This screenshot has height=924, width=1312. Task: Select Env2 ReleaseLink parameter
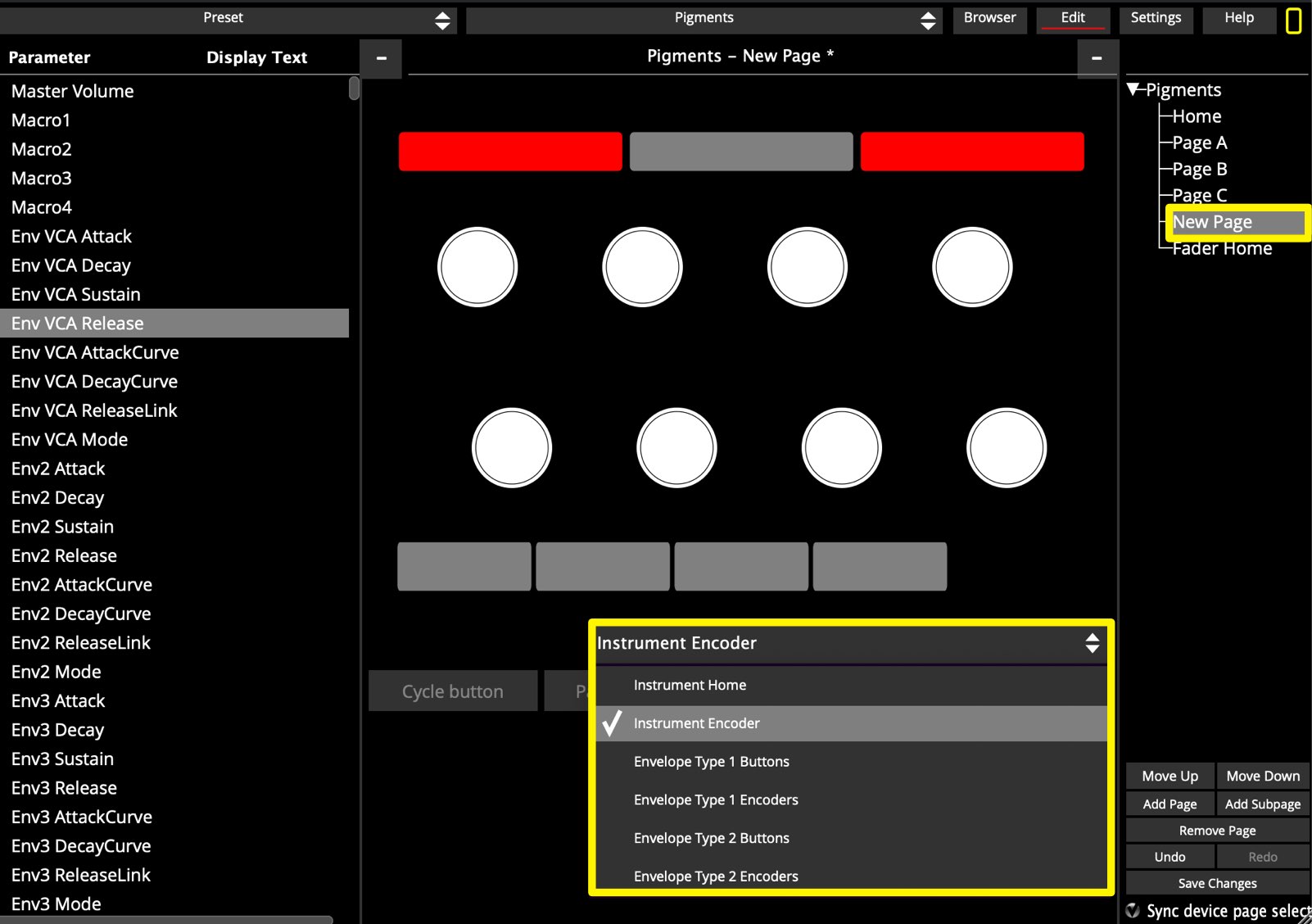click(174, 643)
